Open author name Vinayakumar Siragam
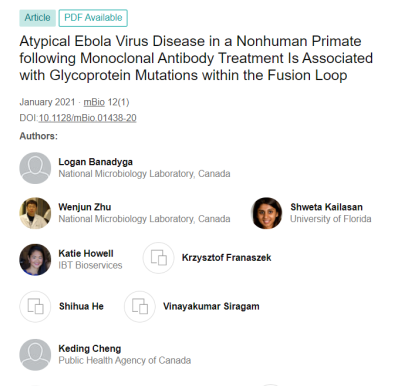The height and width of the screenshot is (386, 411). click(211, 306)
